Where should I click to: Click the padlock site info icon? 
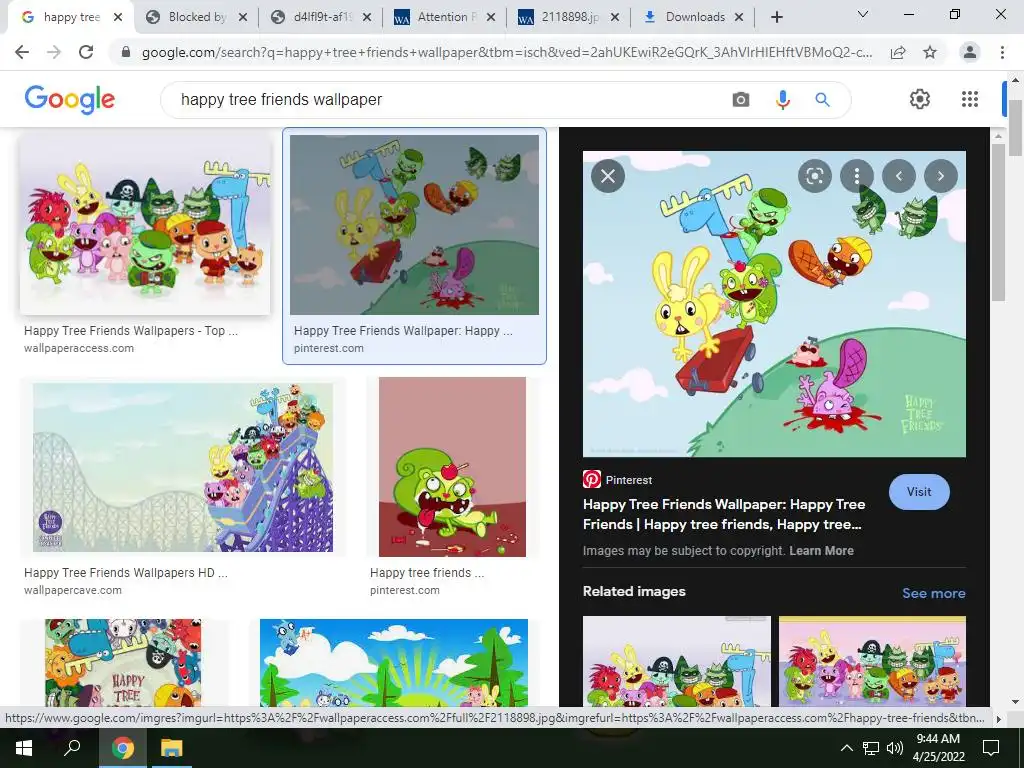point(126,52)
